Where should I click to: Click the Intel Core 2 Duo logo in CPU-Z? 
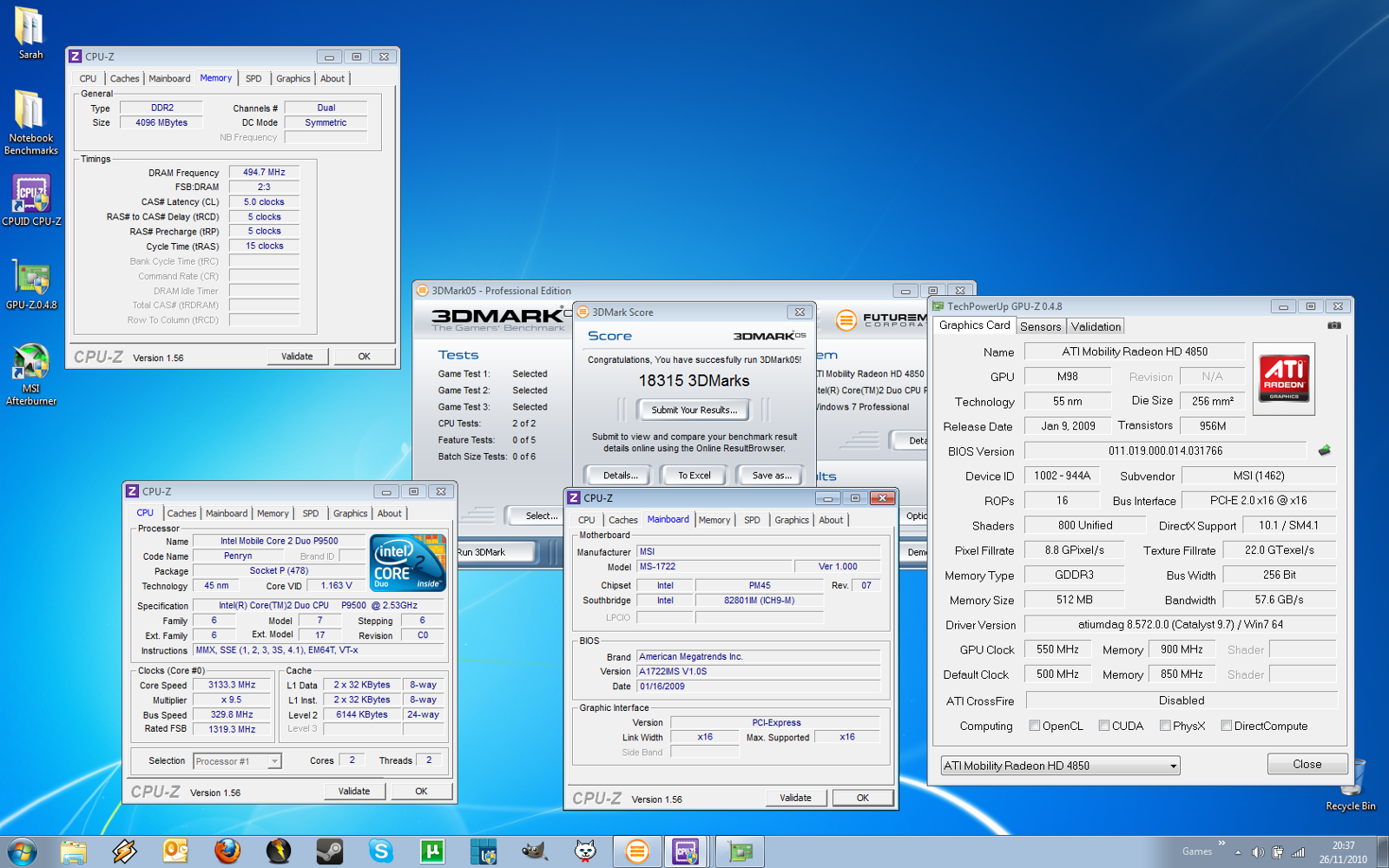[x=408, y=563]
